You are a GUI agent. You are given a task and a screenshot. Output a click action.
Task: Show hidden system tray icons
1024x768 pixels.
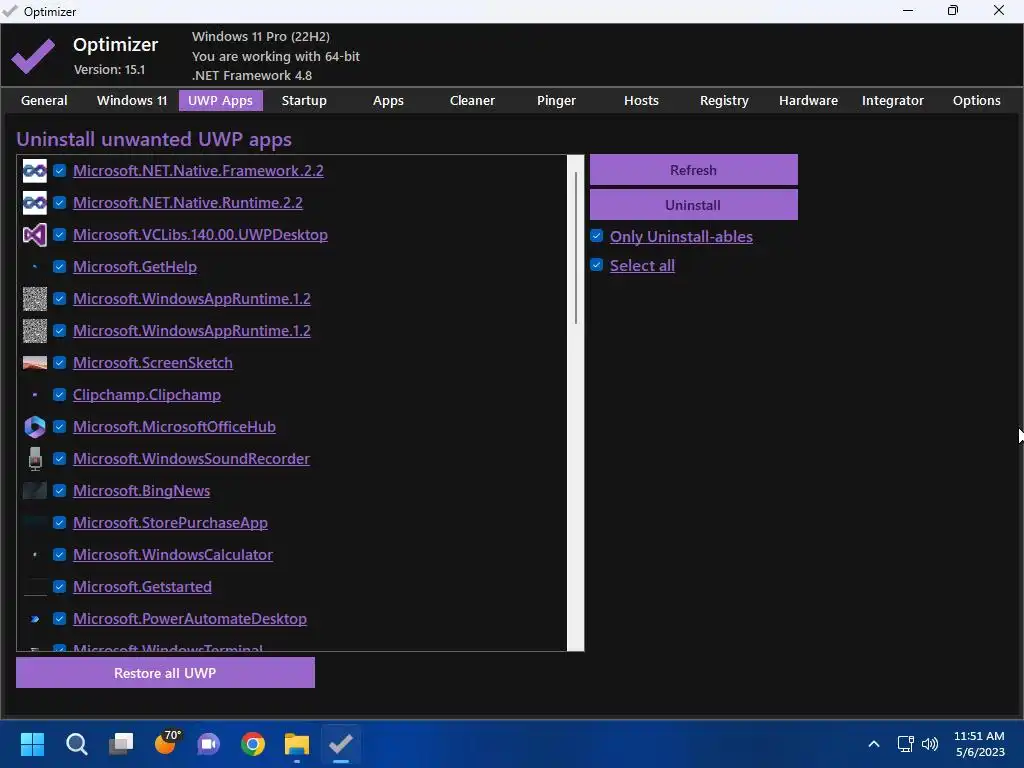(874, 744)
